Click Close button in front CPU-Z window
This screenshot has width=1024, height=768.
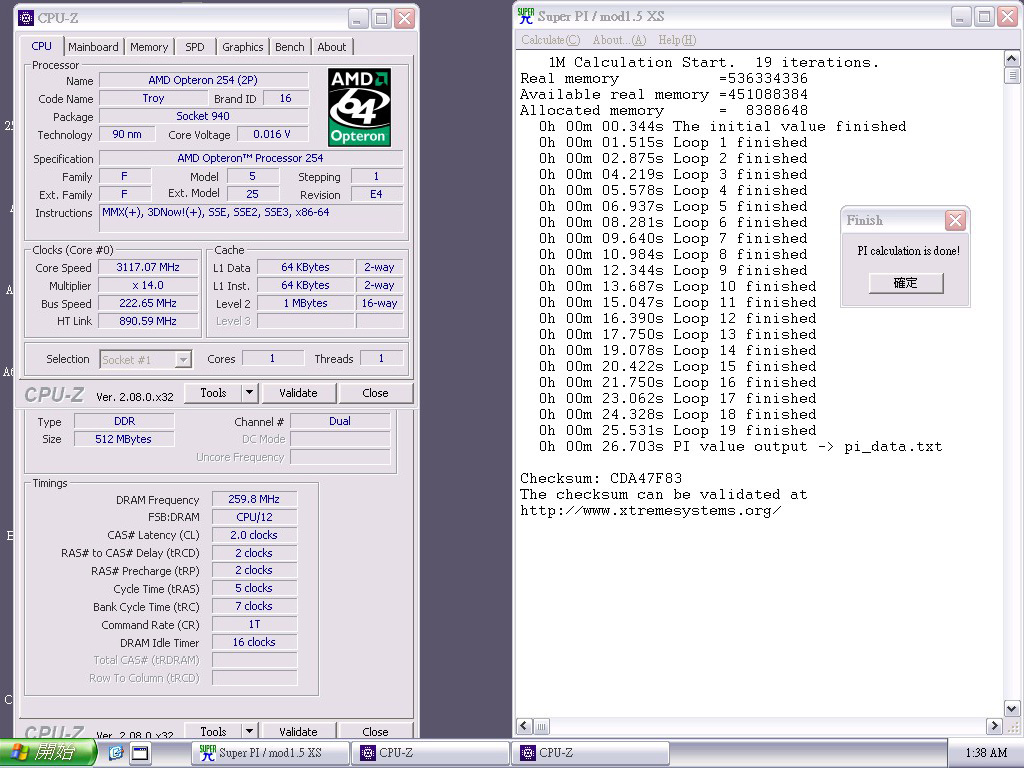pos(376,393)
